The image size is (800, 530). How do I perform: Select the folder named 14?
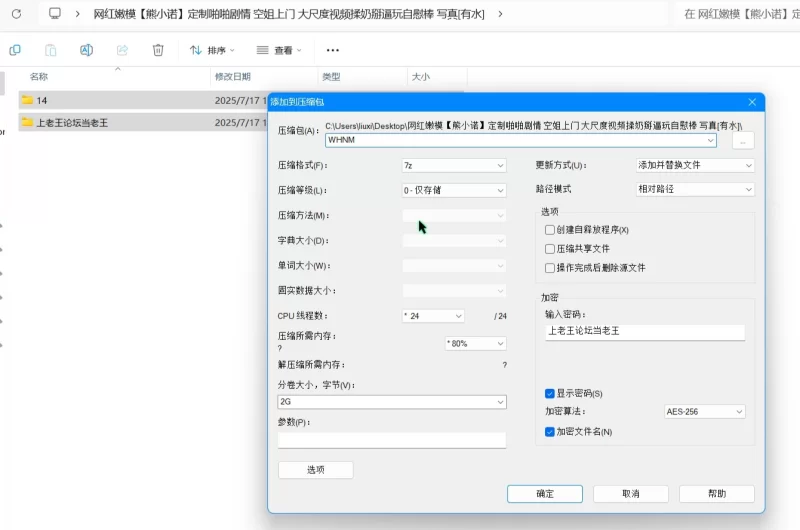(x=143, y=100)
